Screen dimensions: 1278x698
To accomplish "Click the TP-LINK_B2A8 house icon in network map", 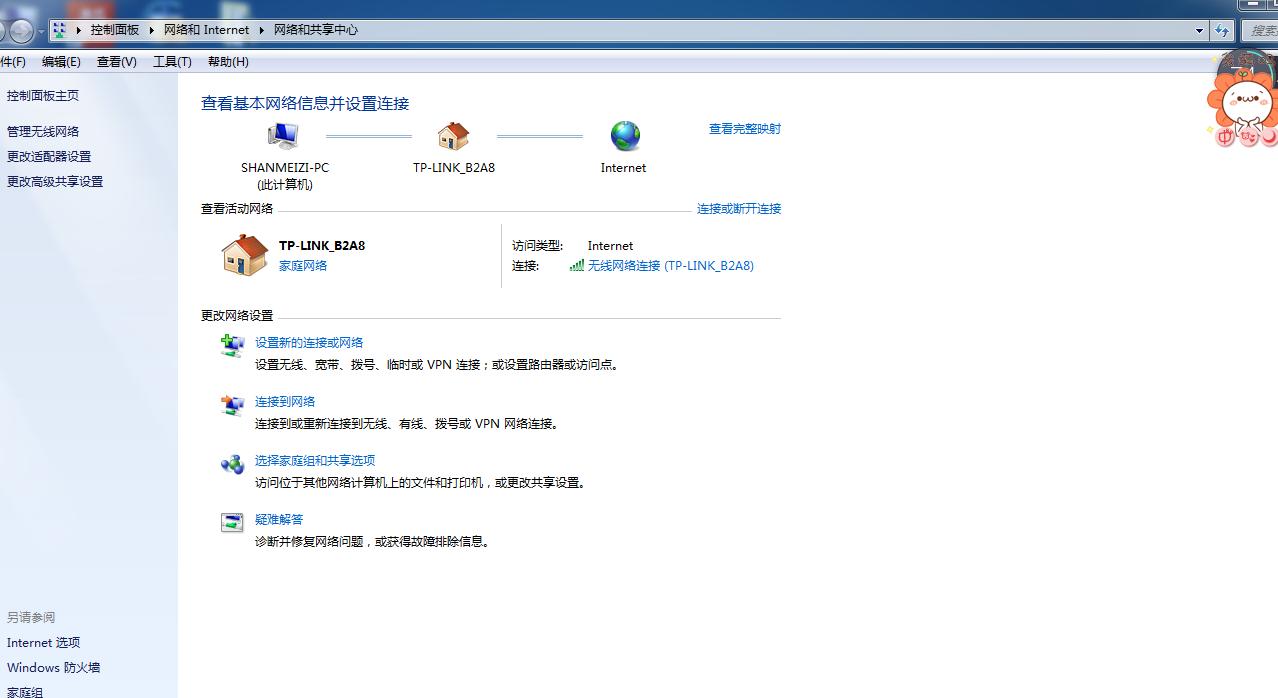I will pos(455,137).
